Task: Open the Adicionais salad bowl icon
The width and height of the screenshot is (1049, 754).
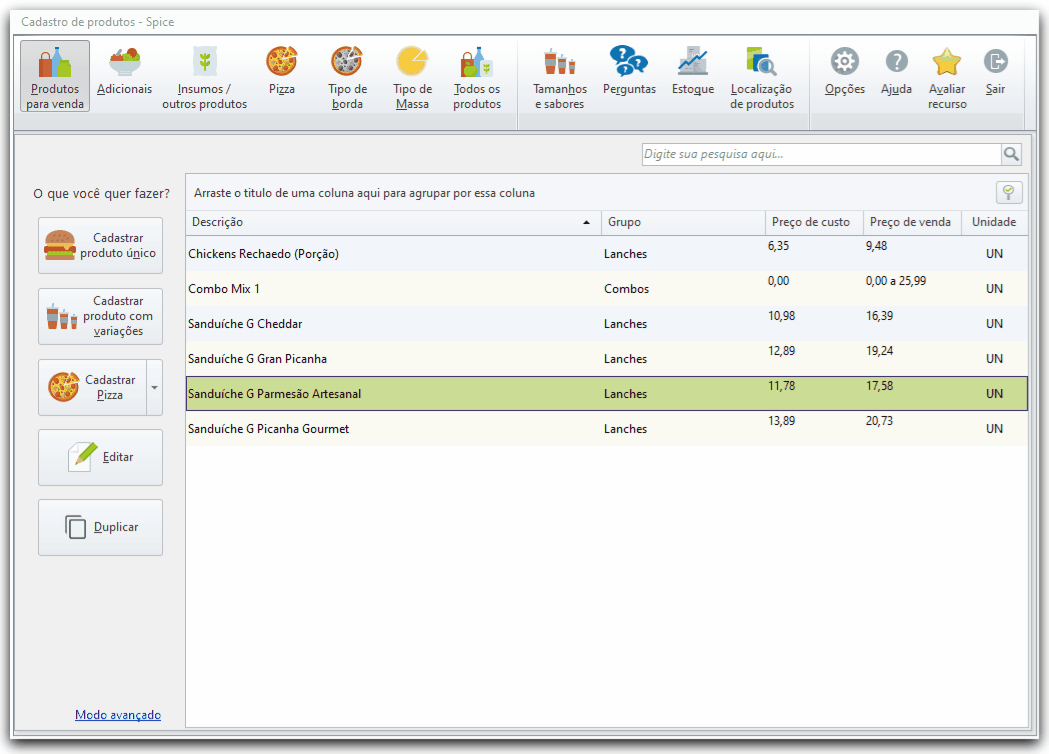Action: point(124,62)
